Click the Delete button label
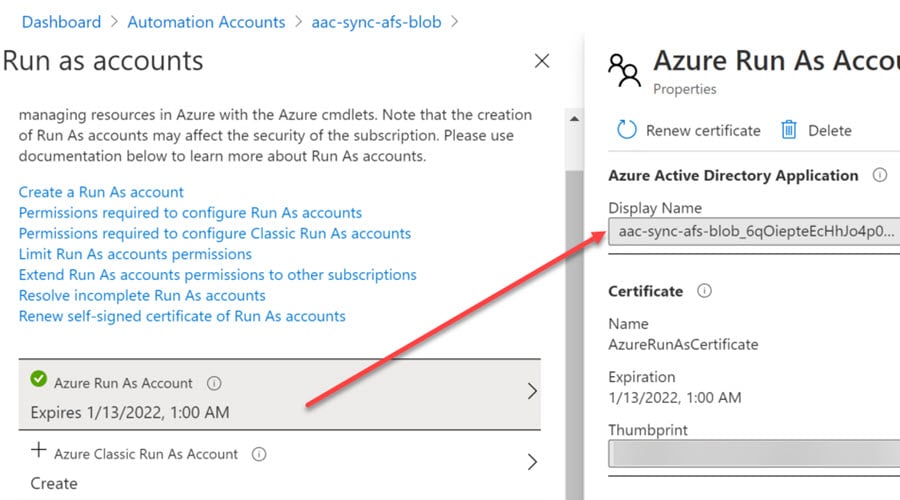The height and width of the screenshot is (500, 900). point(829,131)
